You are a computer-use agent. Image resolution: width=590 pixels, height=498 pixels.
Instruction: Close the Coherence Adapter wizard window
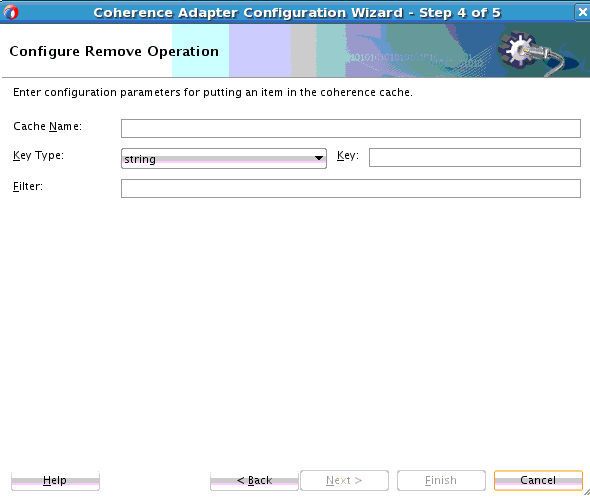[x=582, y=12]
